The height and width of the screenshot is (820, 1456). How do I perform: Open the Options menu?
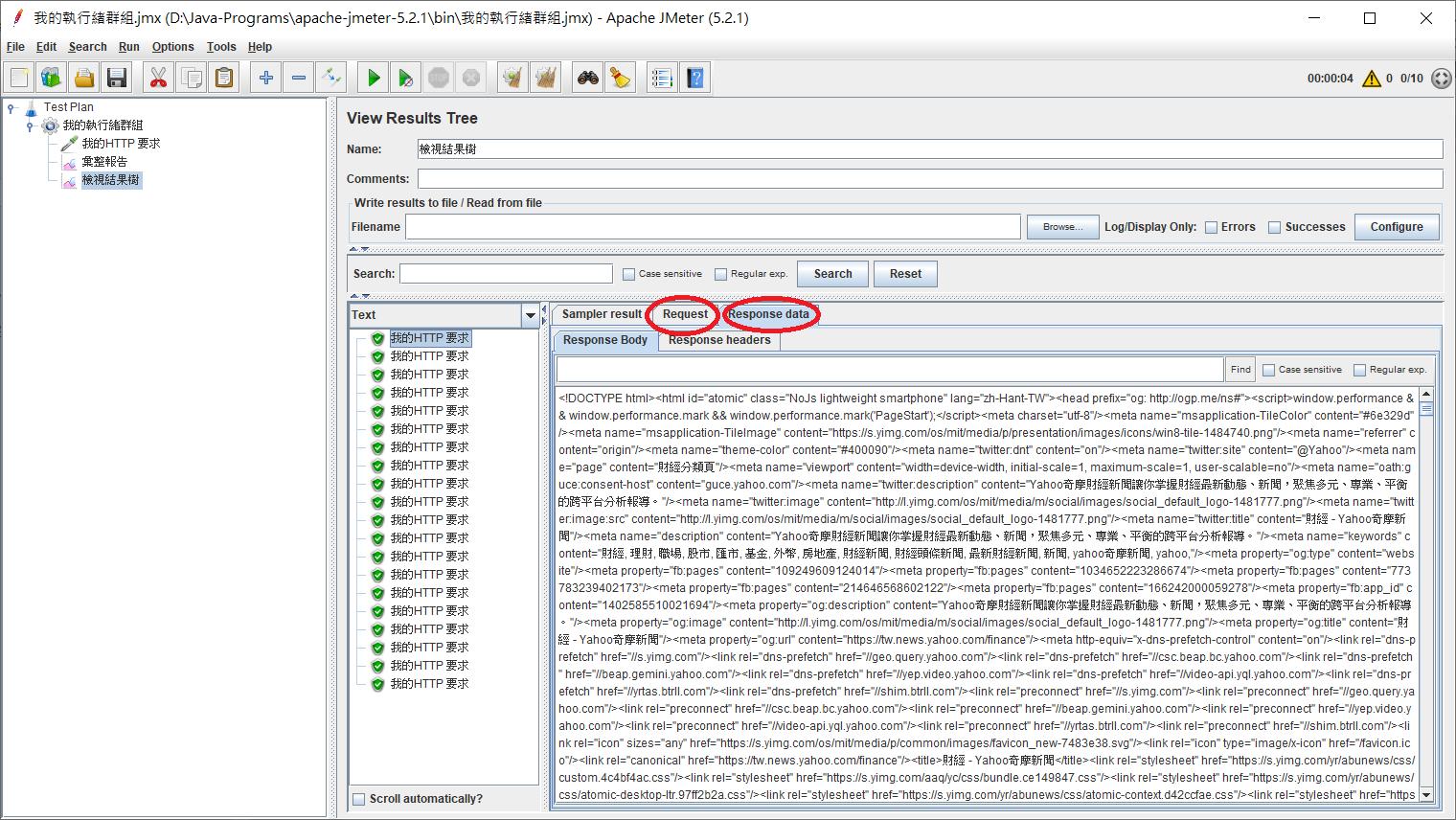(x=172, y=46)
